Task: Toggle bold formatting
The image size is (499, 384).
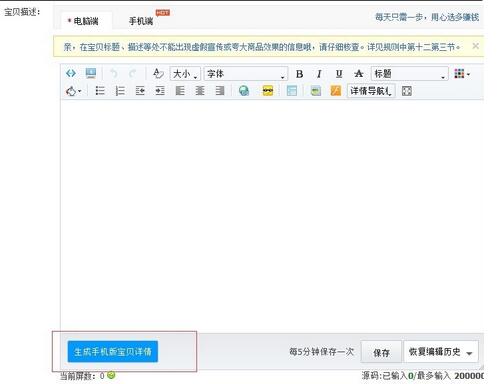Action: pyautogui.click(x=299, y=74)
